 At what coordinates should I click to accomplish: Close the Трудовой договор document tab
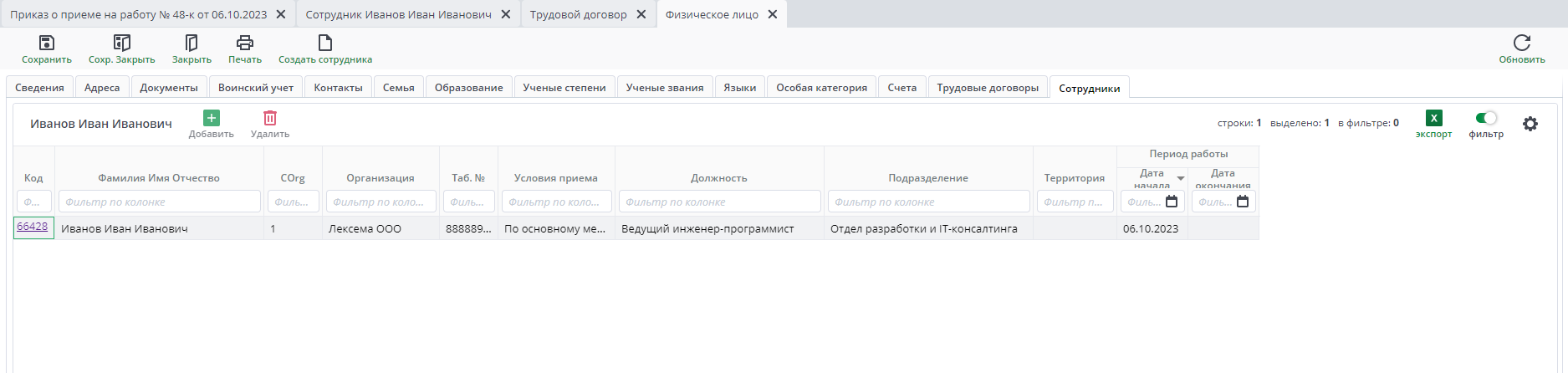click(641, 14)
